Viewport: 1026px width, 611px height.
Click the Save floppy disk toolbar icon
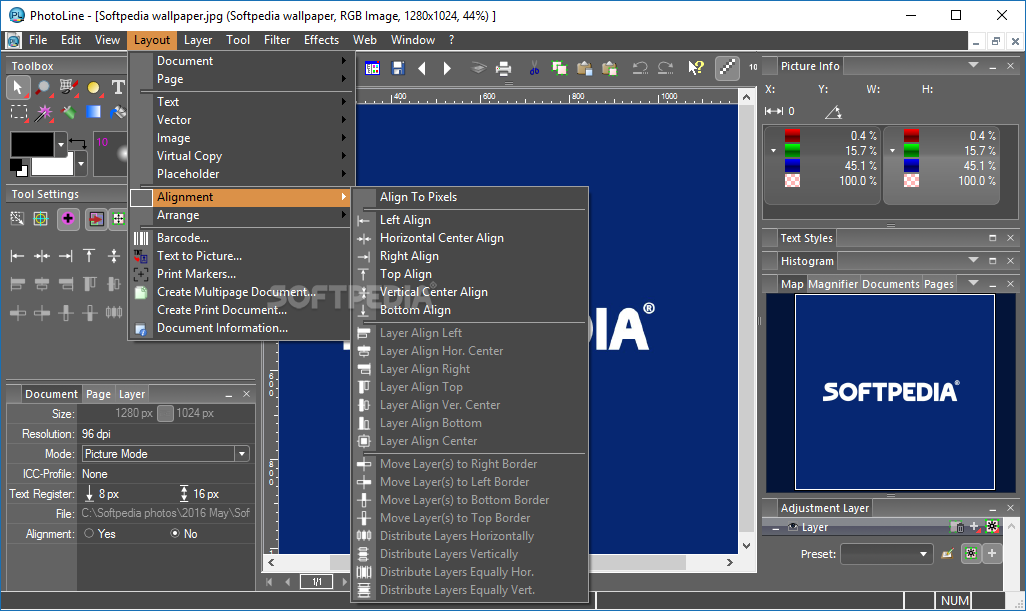click(x=398, y=67)
